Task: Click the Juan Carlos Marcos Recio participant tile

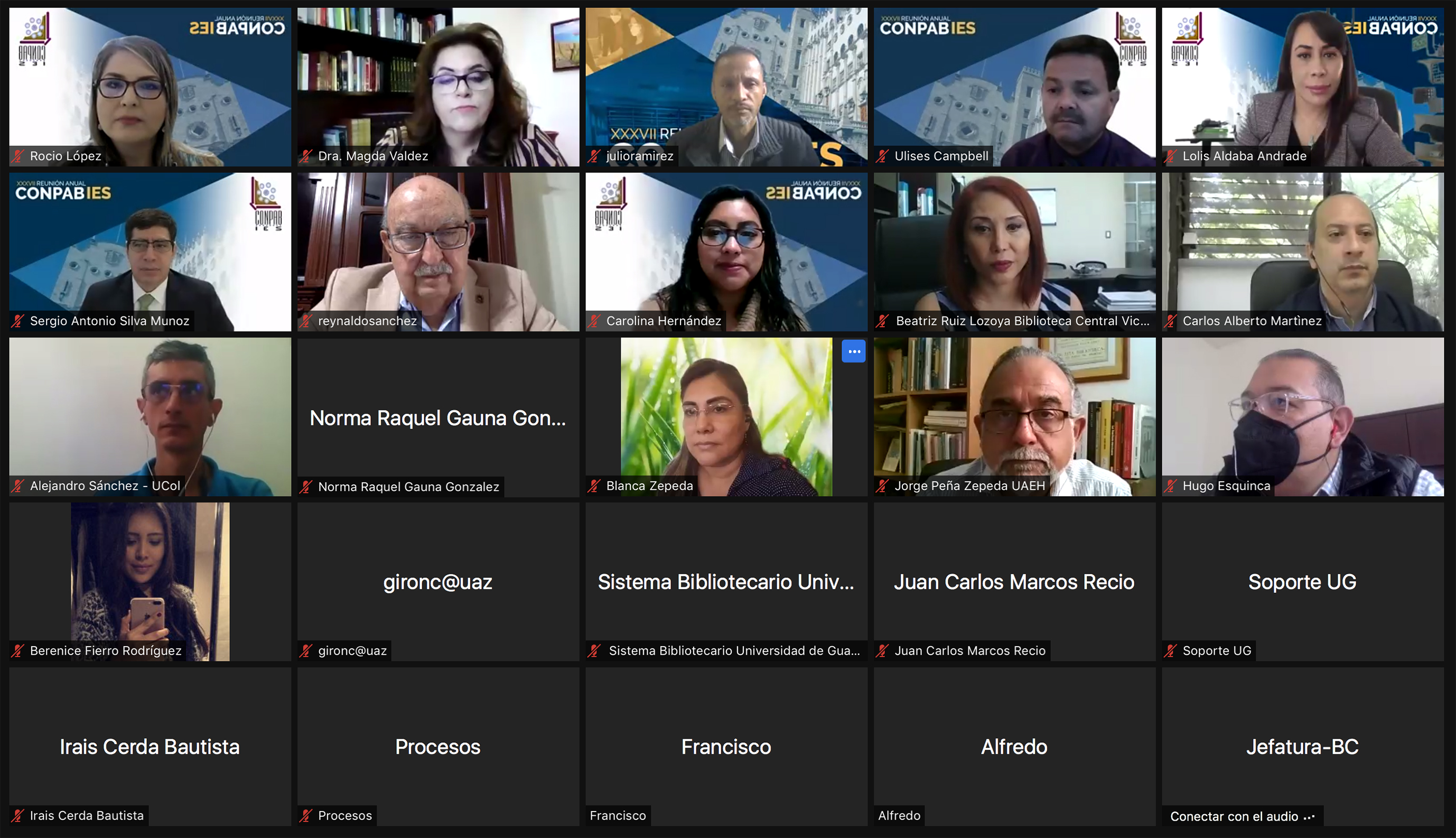Action: point(1014,582)
